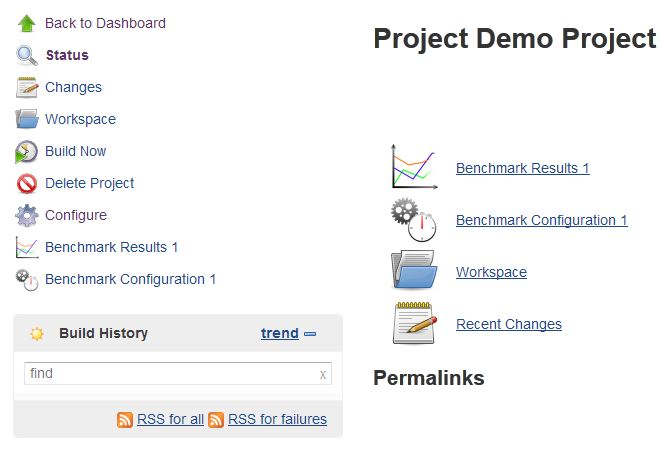This screenshot has height=449, width=664.
Task: Click the Configure gear icon
Action: click(x=27, y=215)
